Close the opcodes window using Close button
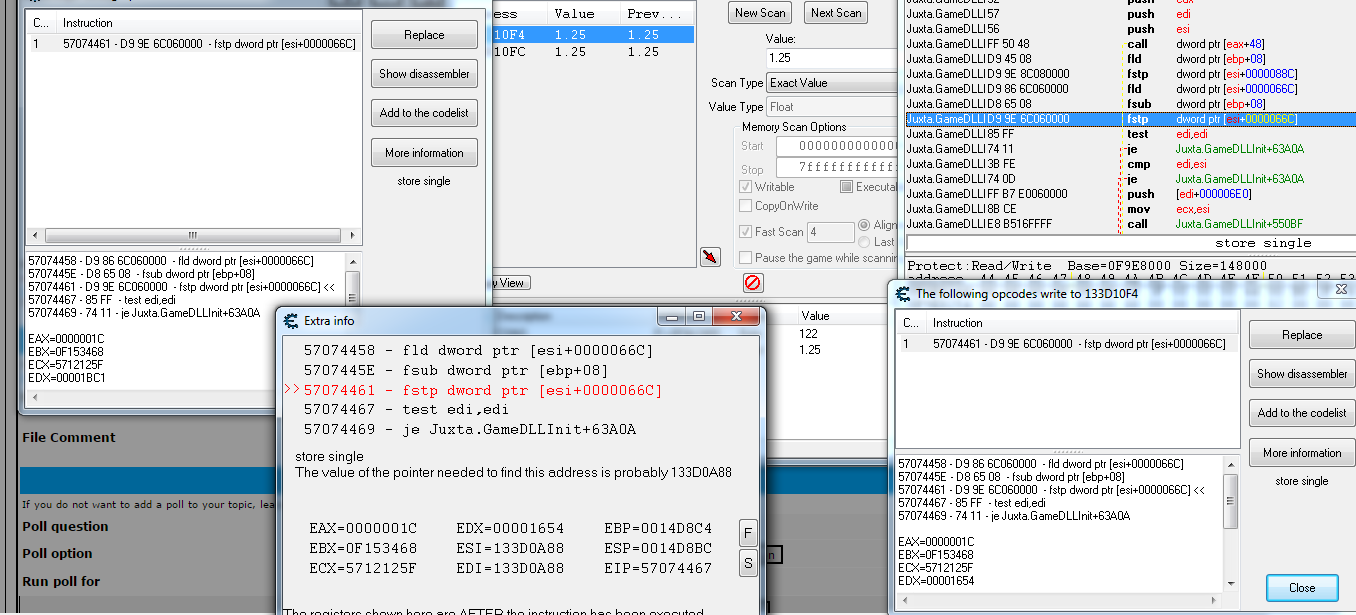This screenshot has height=615, width=1356. tap(1301, 587)
